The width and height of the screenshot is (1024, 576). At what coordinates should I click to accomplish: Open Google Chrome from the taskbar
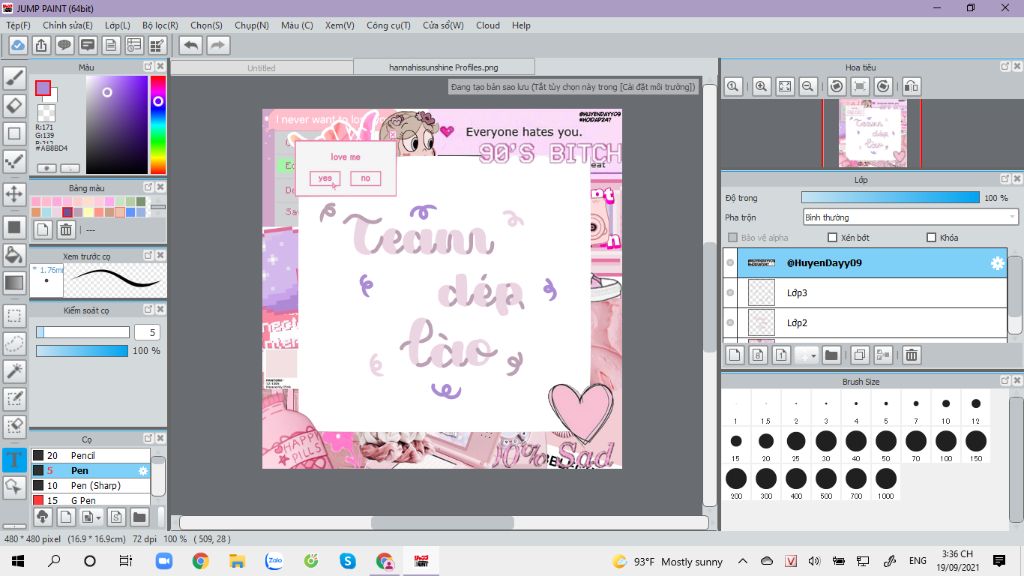point(200,561)
